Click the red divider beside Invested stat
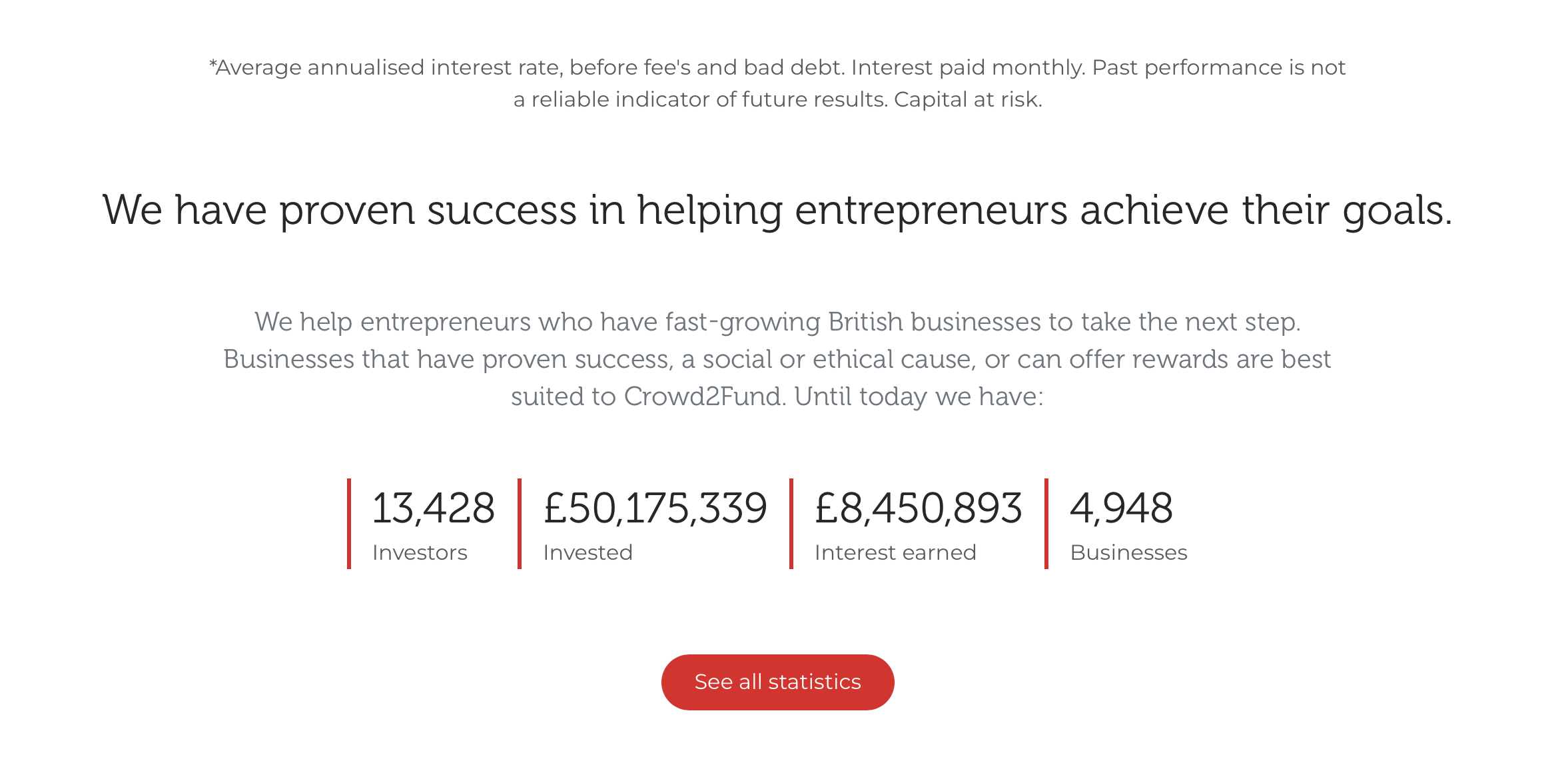The image size is (1568, 765). point(520,524)
